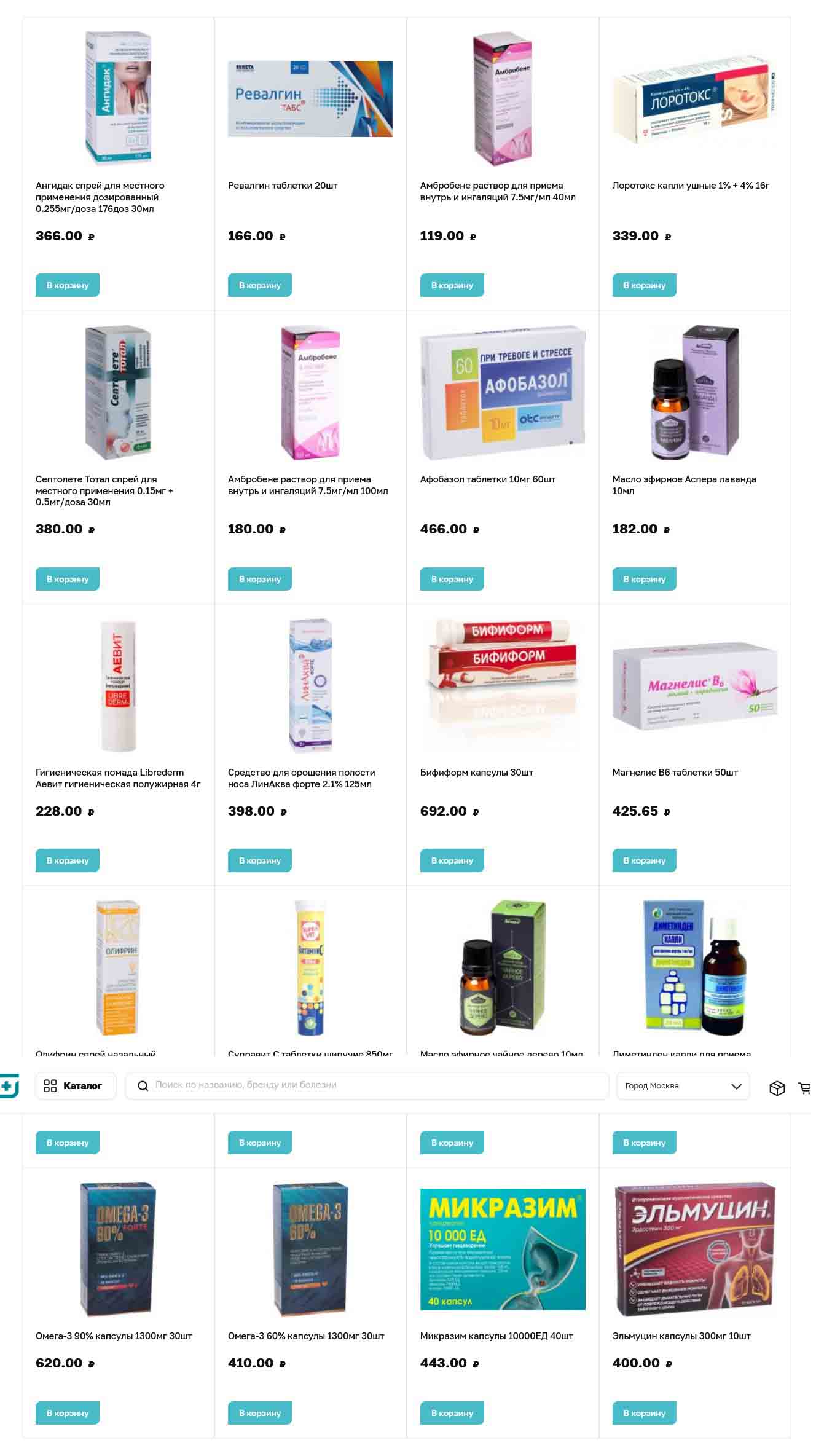Open the Каталог grid menu
This screenshot has width=816, height=1456.
click(76, 1086)
